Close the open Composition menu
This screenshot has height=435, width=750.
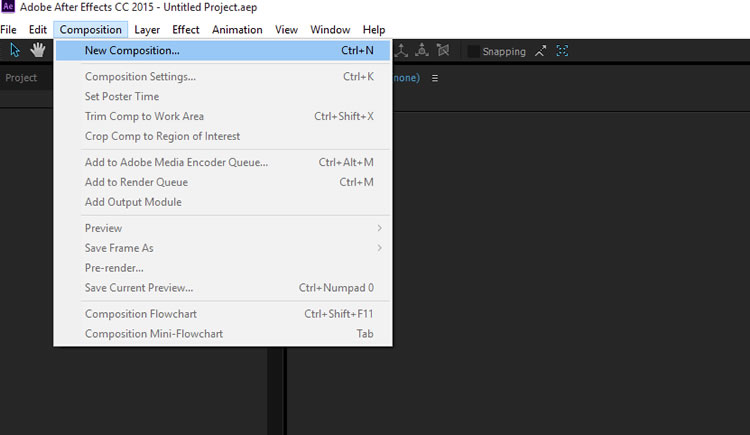(x=90, y=30)
